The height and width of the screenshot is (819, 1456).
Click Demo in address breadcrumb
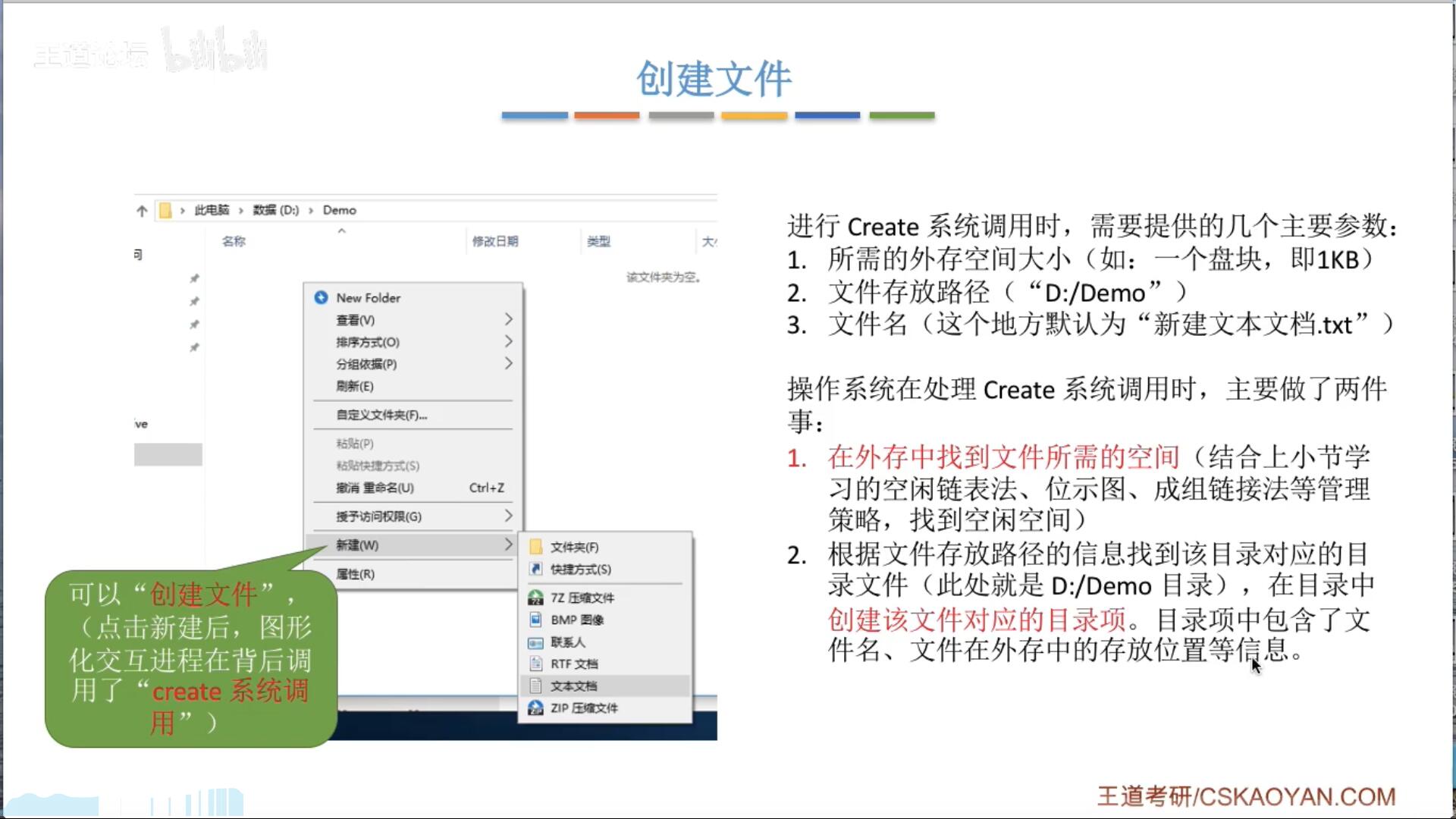coord(340,210)
